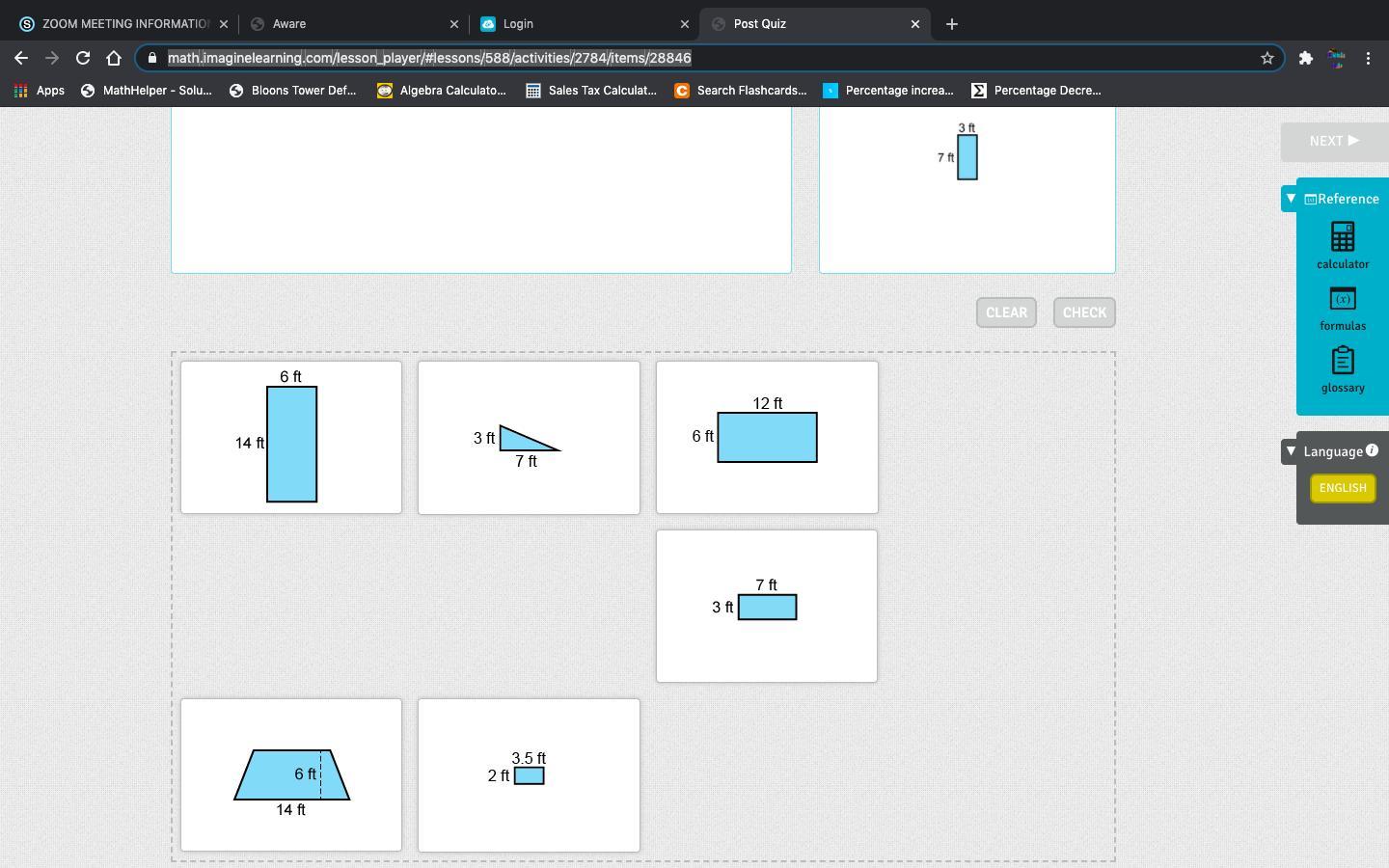The height and width of the screenshot is (868, 1389).
Task: Open the browser profile avatar
Action: tap(1337, 58)
